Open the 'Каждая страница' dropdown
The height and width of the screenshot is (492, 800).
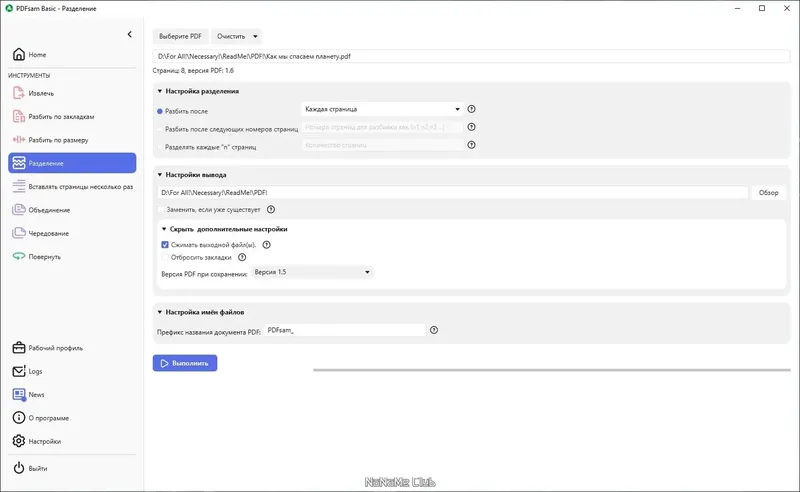pyautogui.click(x=380, y=109)
